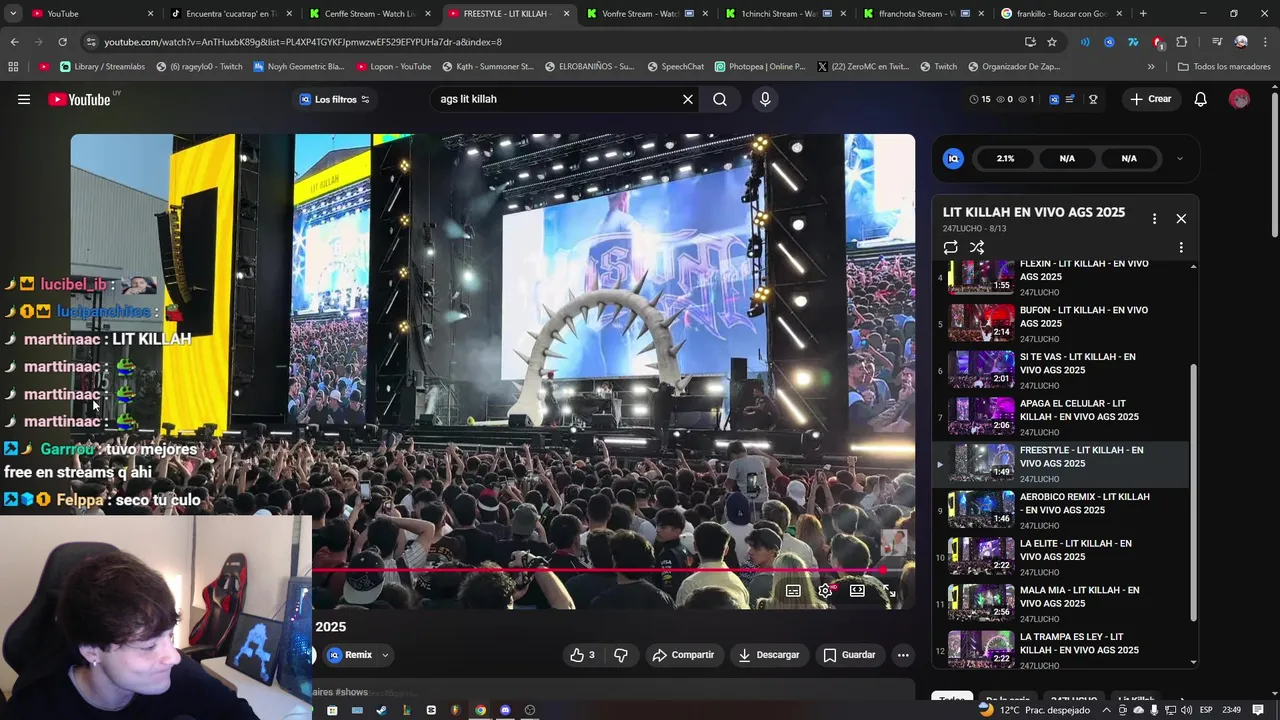1280x720 pixels.
Task: Open vidIQ list icon in header
Action: 1070,99
